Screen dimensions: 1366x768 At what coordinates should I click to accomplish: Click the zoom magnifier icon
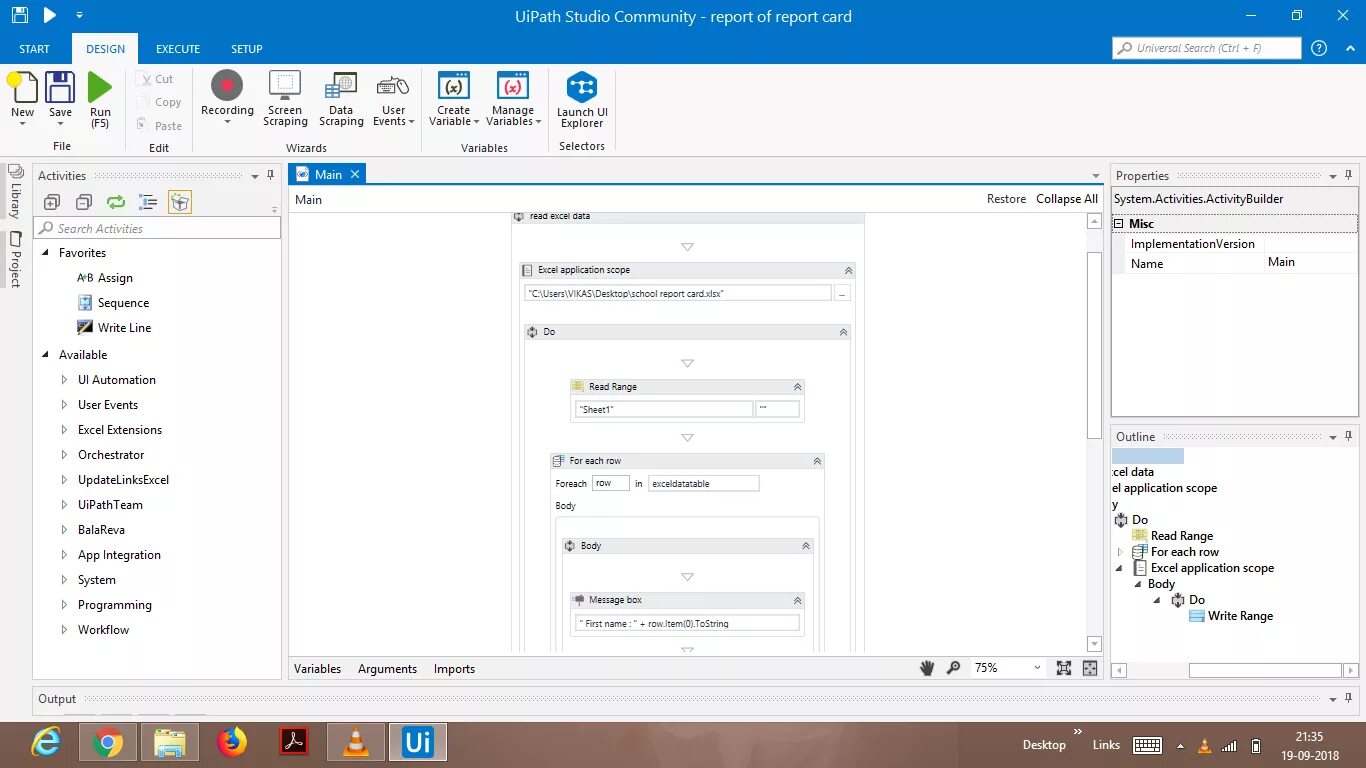point(953,668)
